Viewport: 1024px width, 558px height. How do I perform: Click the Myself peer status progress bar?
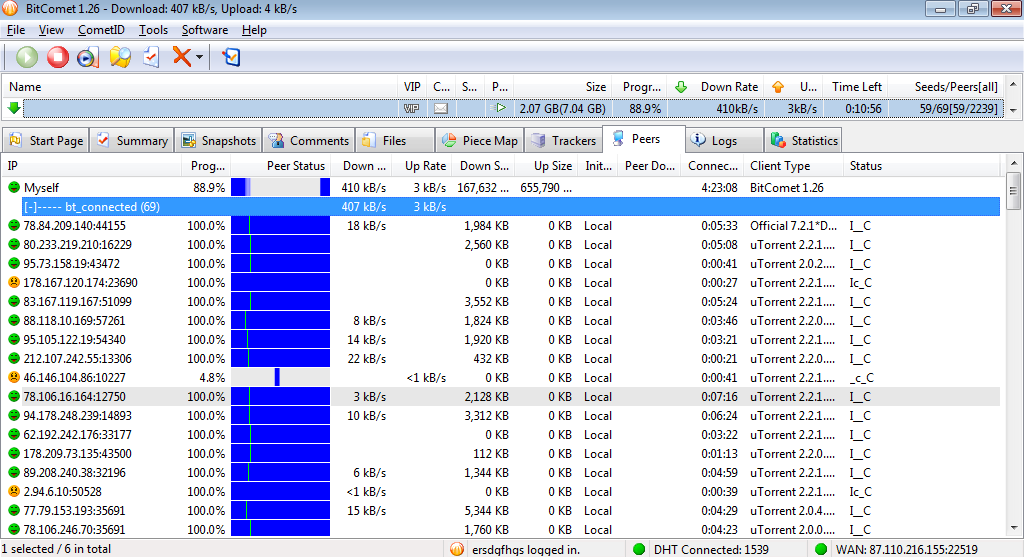280,187
